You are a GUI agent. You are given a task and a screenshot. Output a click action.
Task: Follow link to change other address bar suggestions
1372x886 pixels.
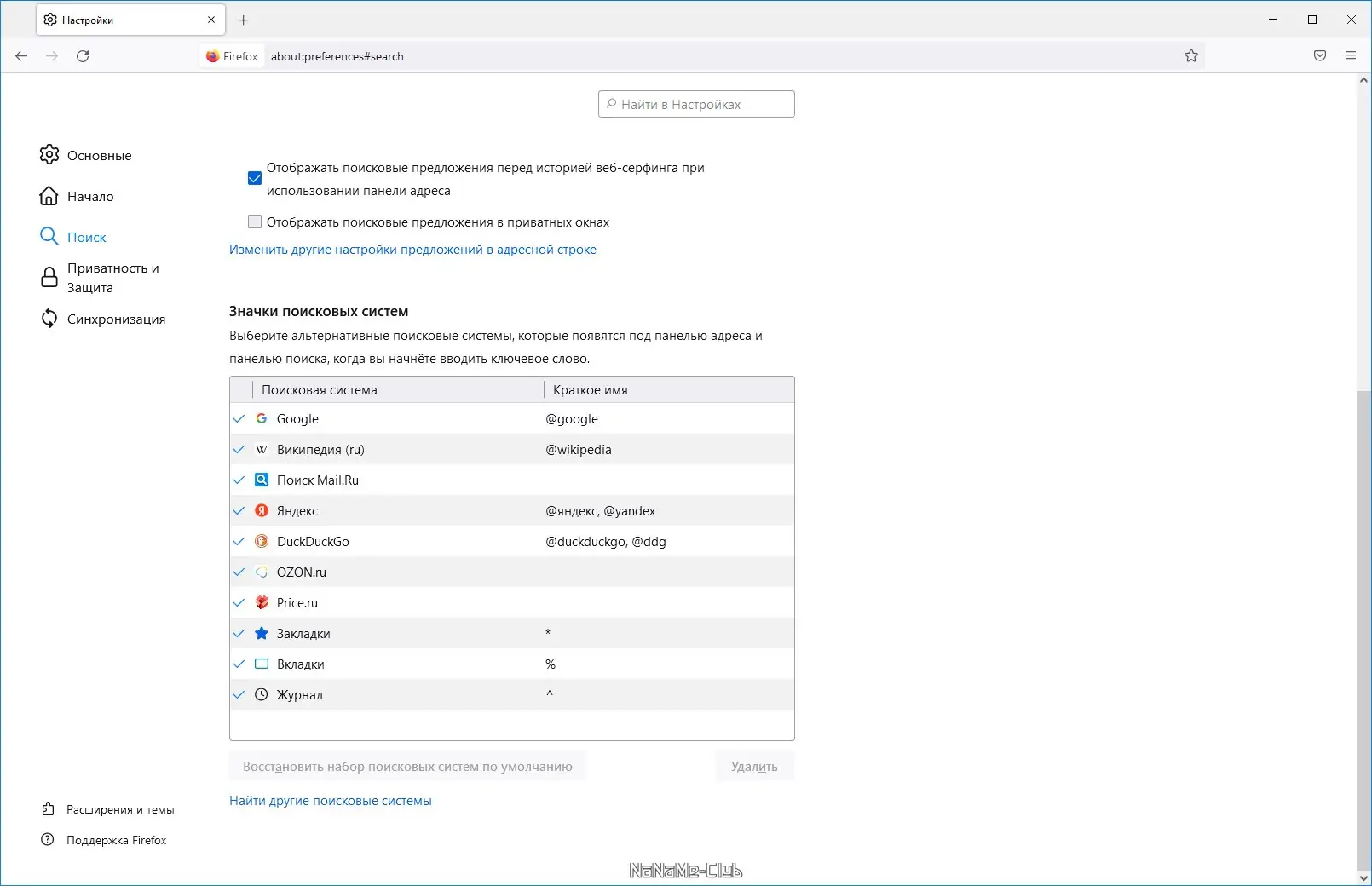(412, 250)
